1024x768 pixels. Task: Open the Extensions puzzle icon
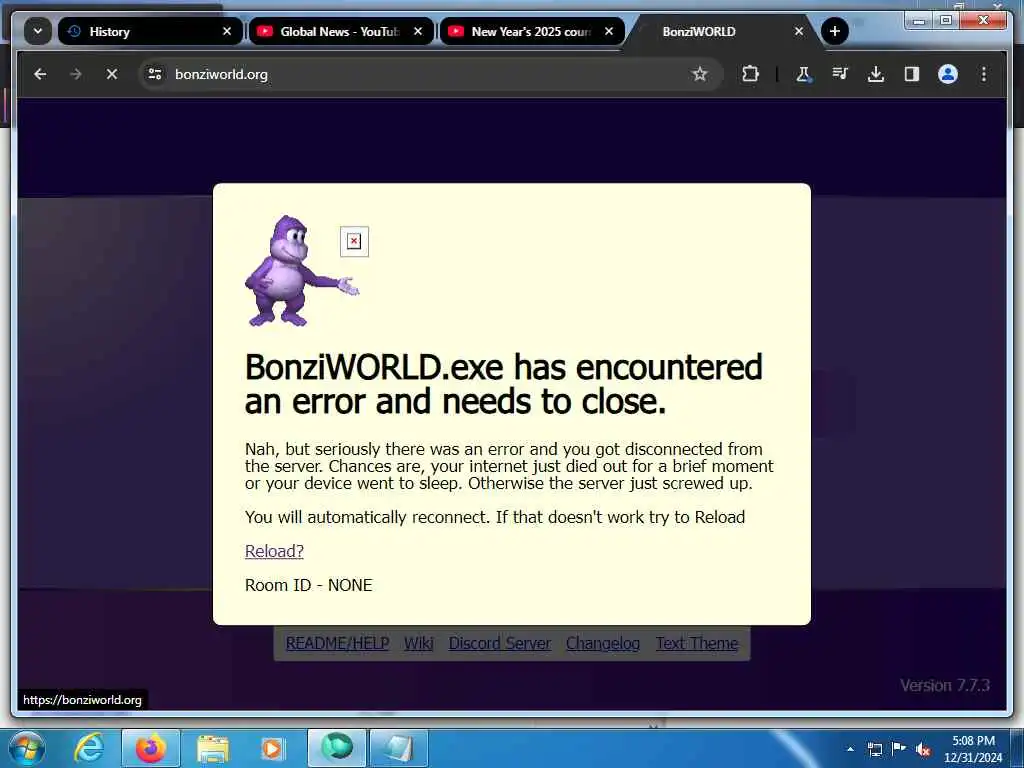[750, 74]
